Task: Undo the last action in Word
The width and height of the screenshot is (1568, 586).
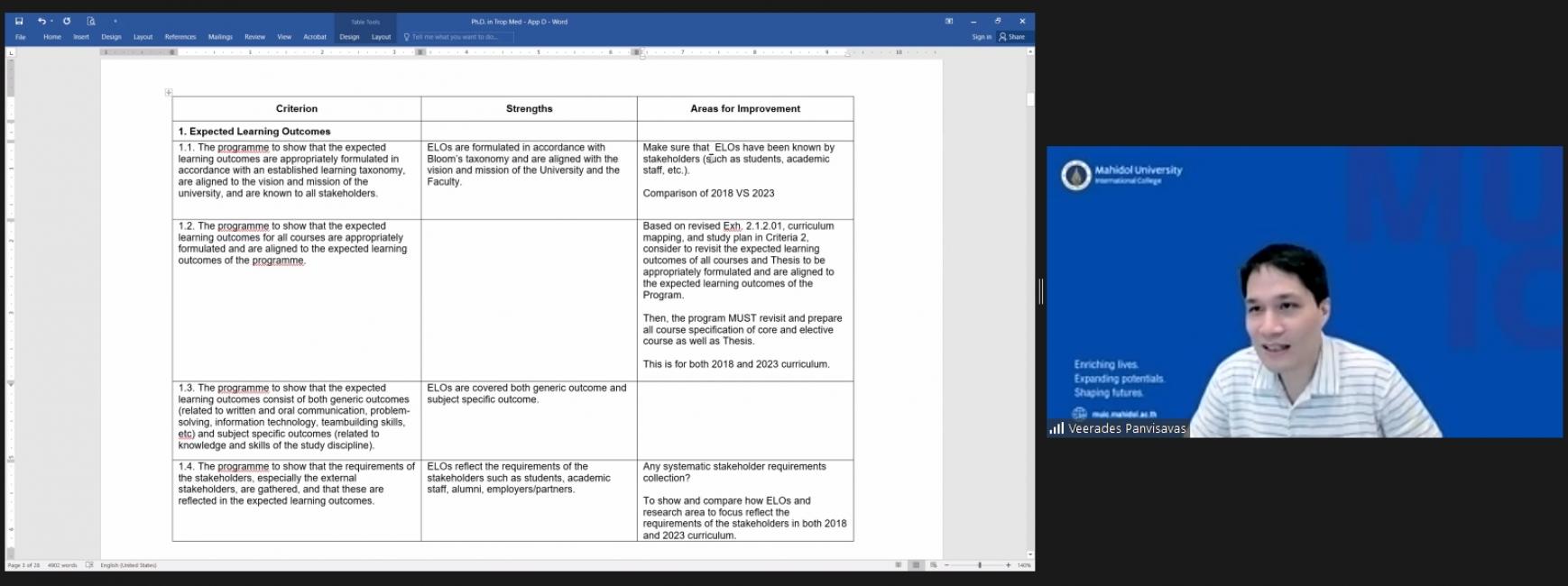Action: [42, 21]
